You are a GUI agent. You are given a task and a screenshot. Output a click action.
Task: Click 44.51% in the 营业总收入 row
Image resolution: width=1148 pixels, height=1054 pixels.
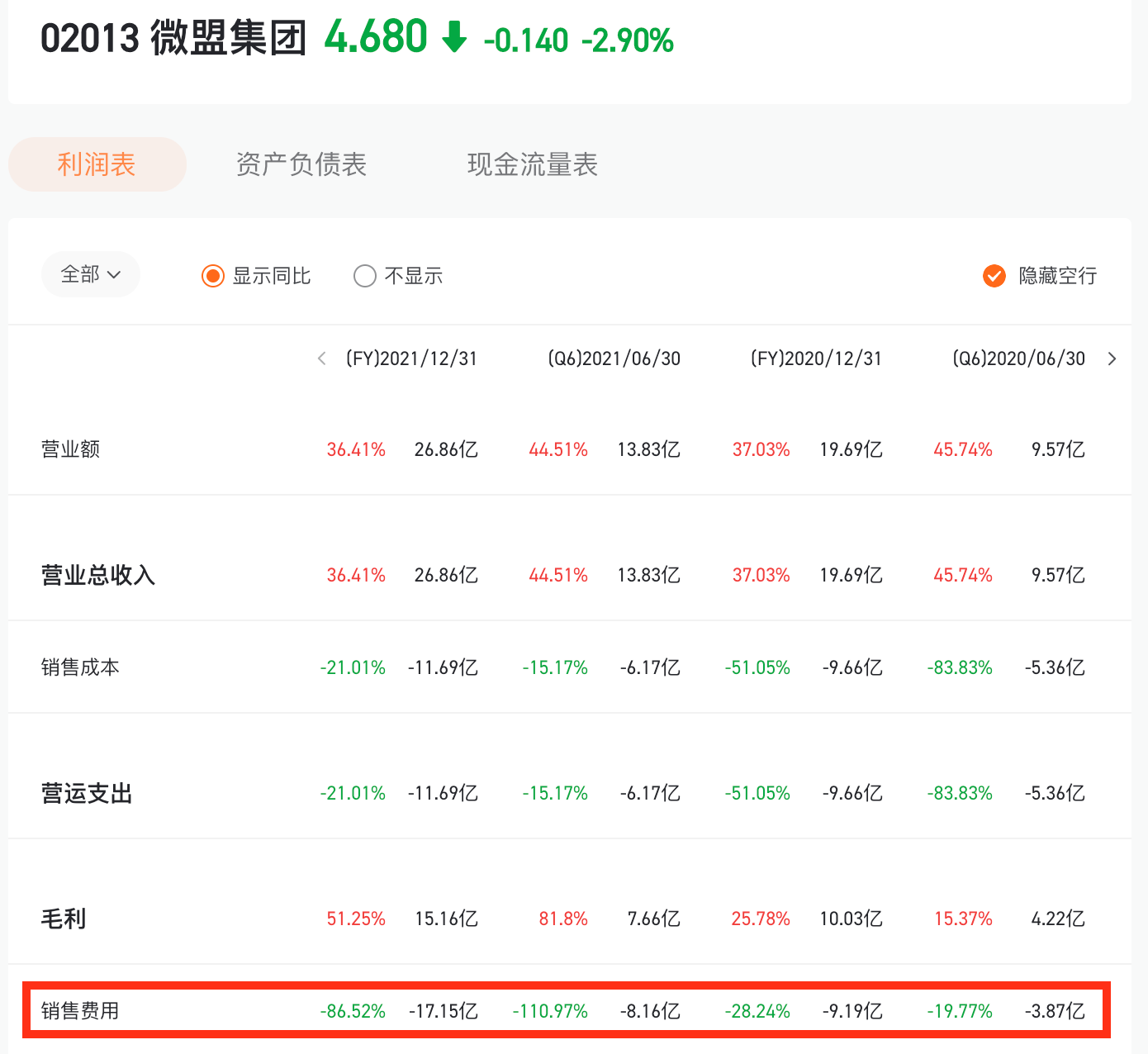click(x=558, y=575)
